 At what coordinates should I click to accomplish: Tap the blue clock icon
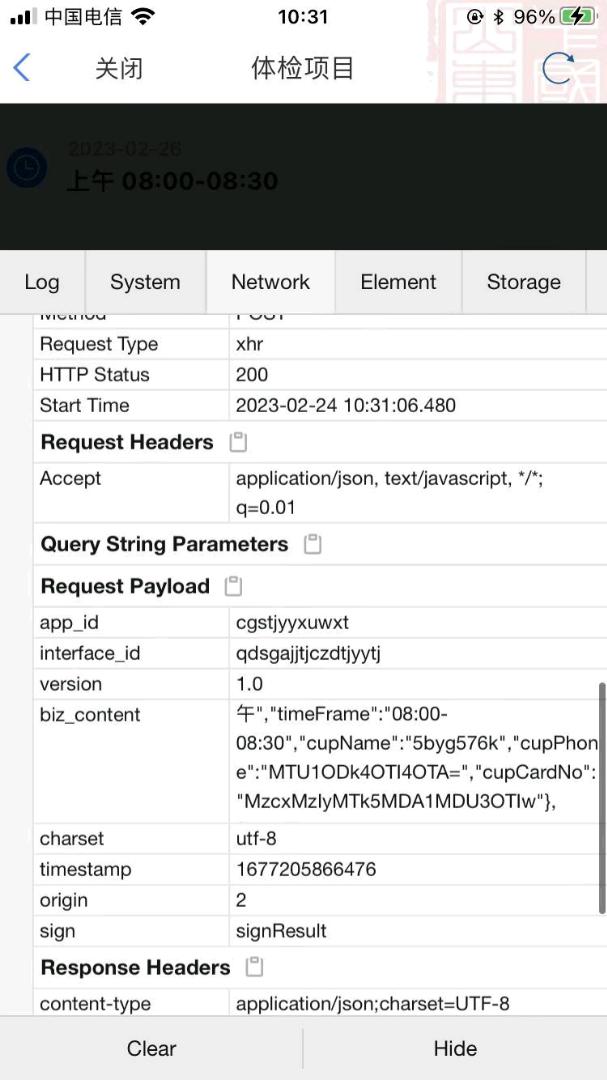coord(27,167)
